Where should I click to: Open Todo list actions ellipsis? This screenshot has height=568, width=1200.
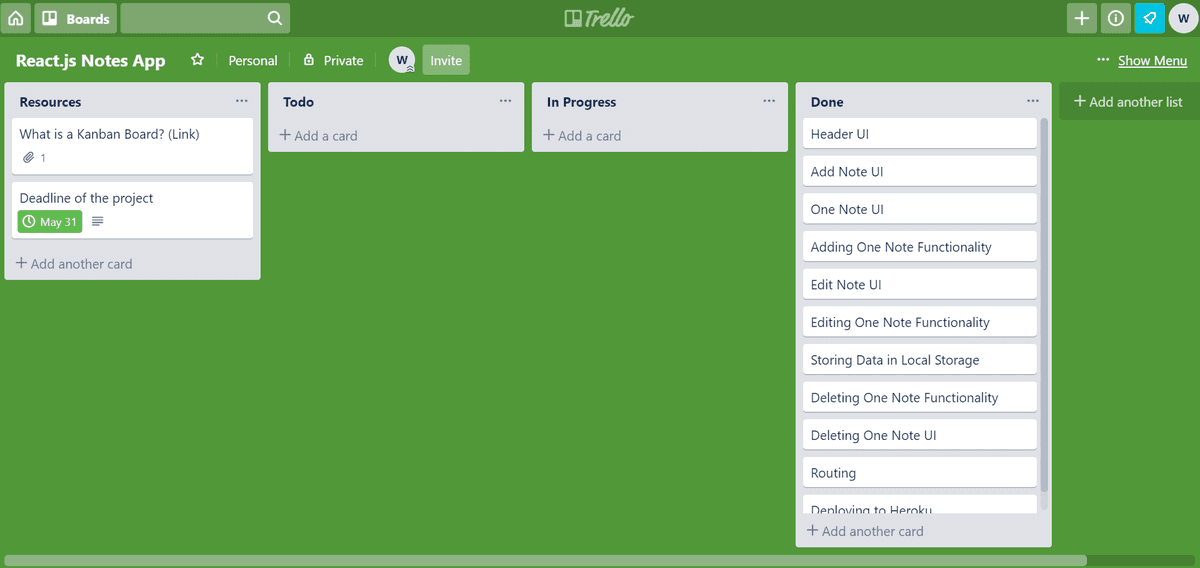(506, 101)
